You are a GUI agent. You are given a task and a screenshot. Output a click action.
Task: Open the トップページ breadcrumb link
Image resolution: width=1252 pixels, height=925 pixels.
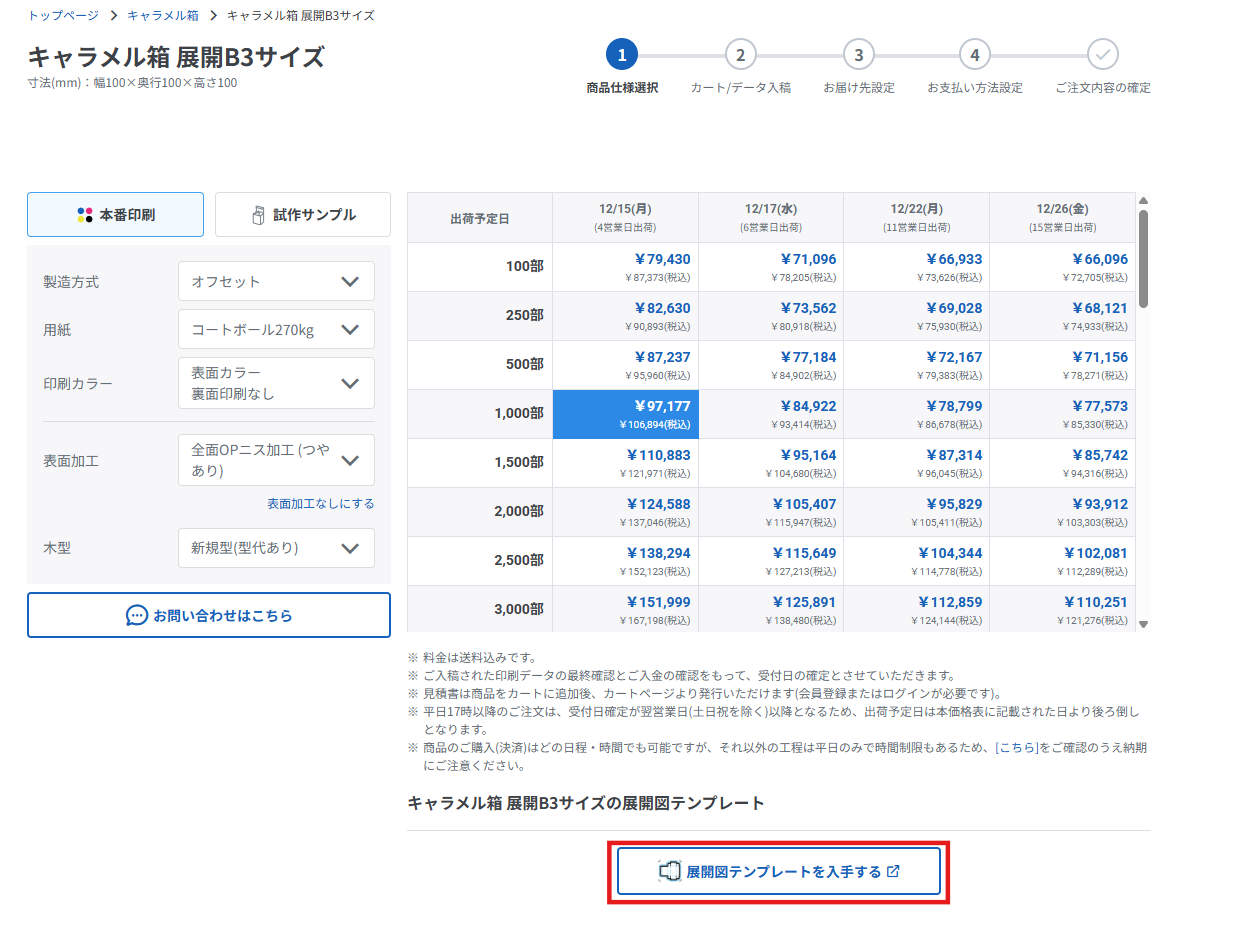63,15
